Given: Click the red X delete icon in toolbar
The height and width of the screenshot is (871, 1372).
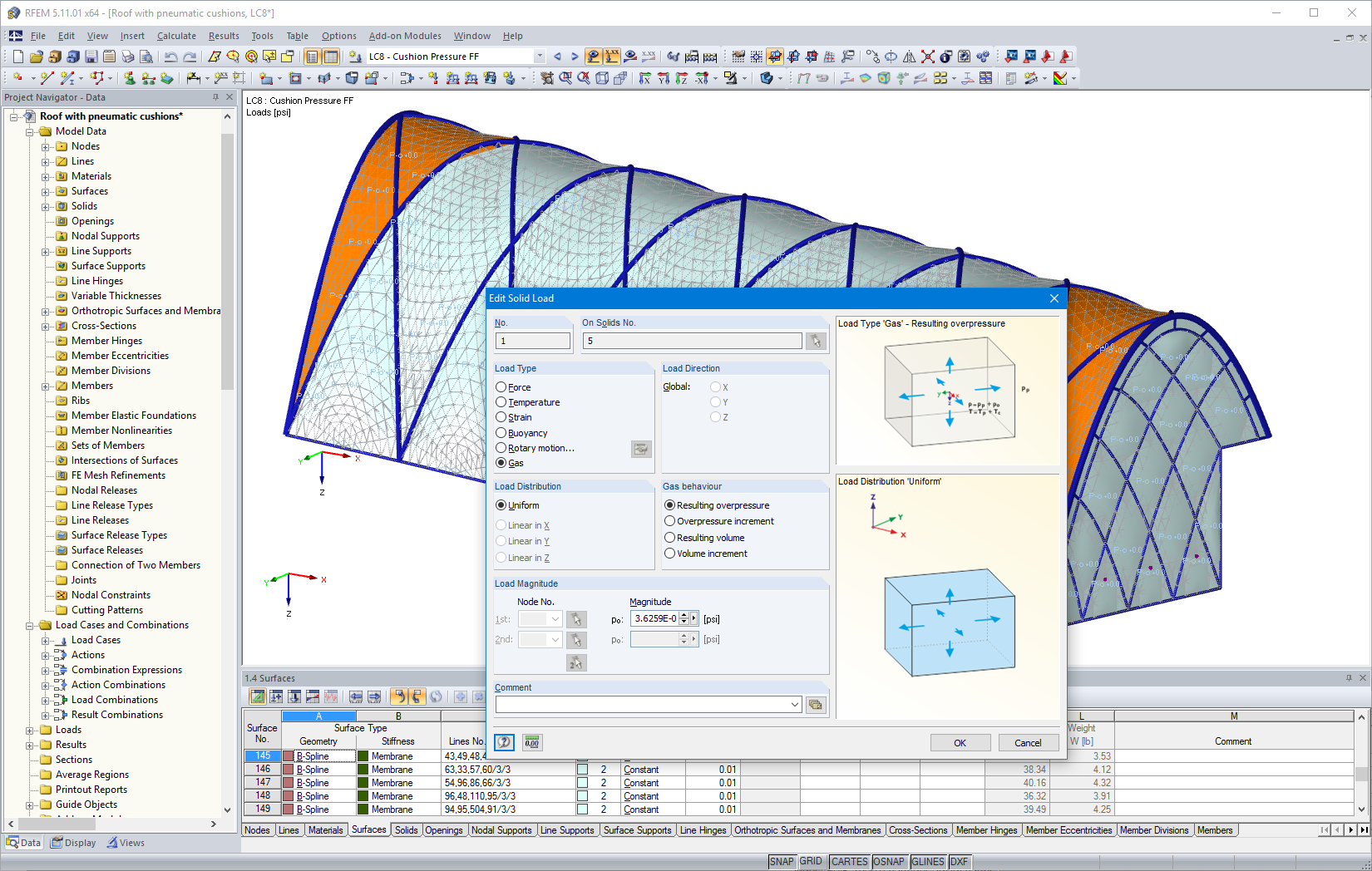Looking at the screenshot, I should [x=927, y=57].
